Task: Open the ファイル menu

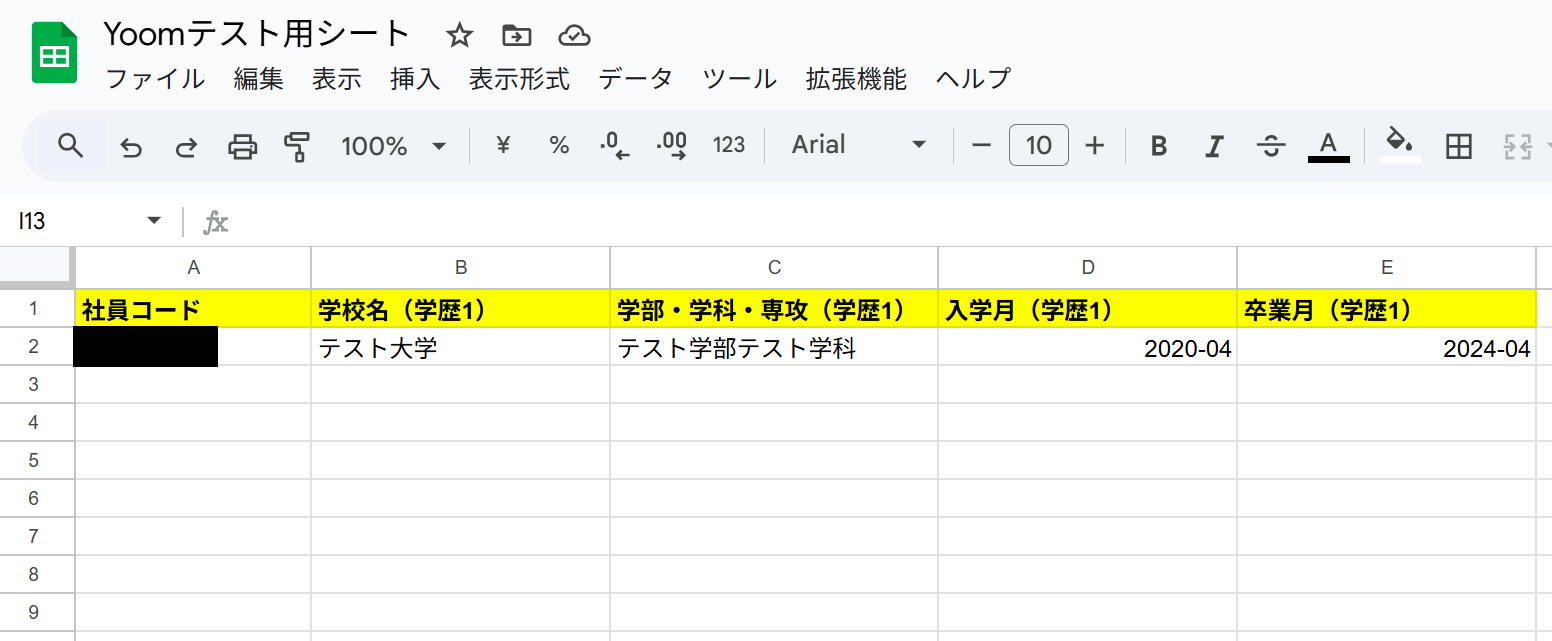Action: pos(155,79)
